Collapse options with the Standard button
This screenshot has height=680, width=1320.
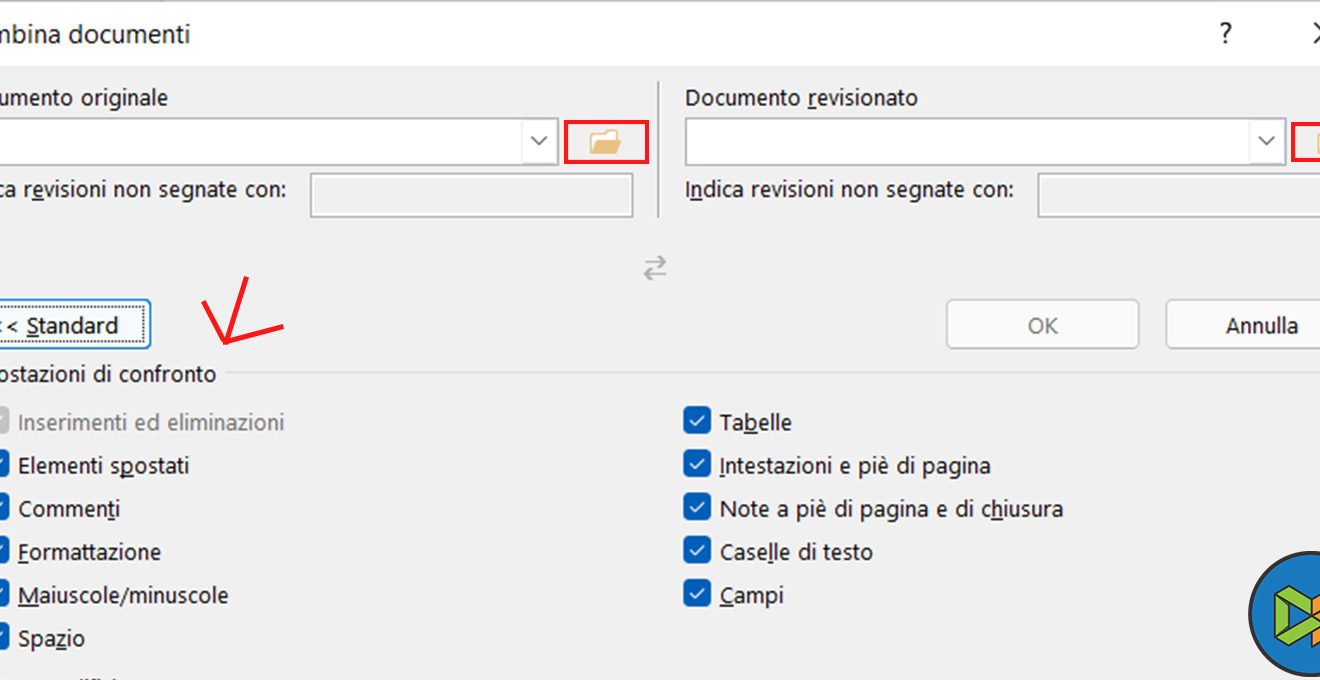coord(72,325)
